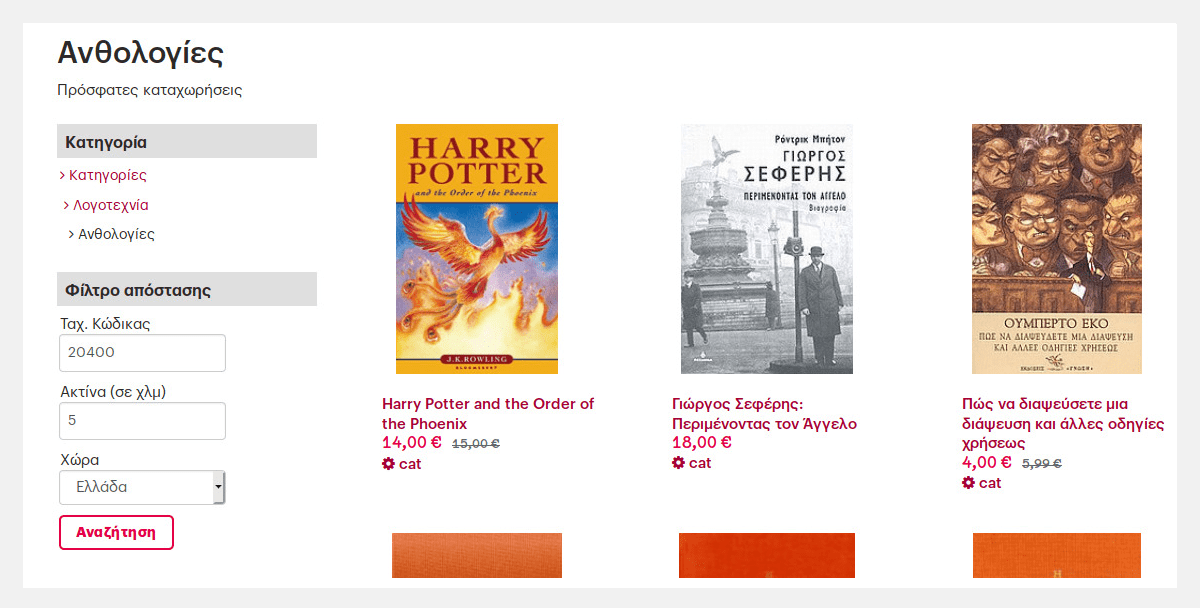Screen dimensions: 1200x608
Task: Open the Γιώργος Σεφέρης book cover thumbnail
Action: coord(767,249)
